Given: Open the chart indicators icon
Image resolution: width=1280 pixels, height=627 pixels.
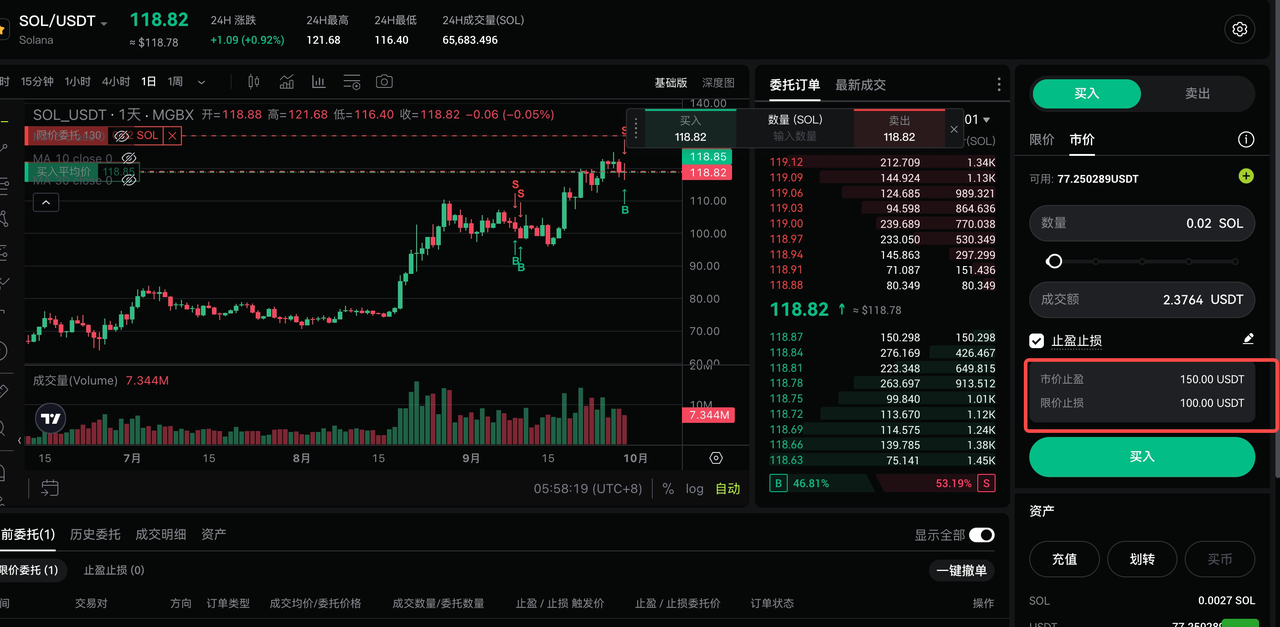Looking at the screenshot, I should click(x=286, y=82).
